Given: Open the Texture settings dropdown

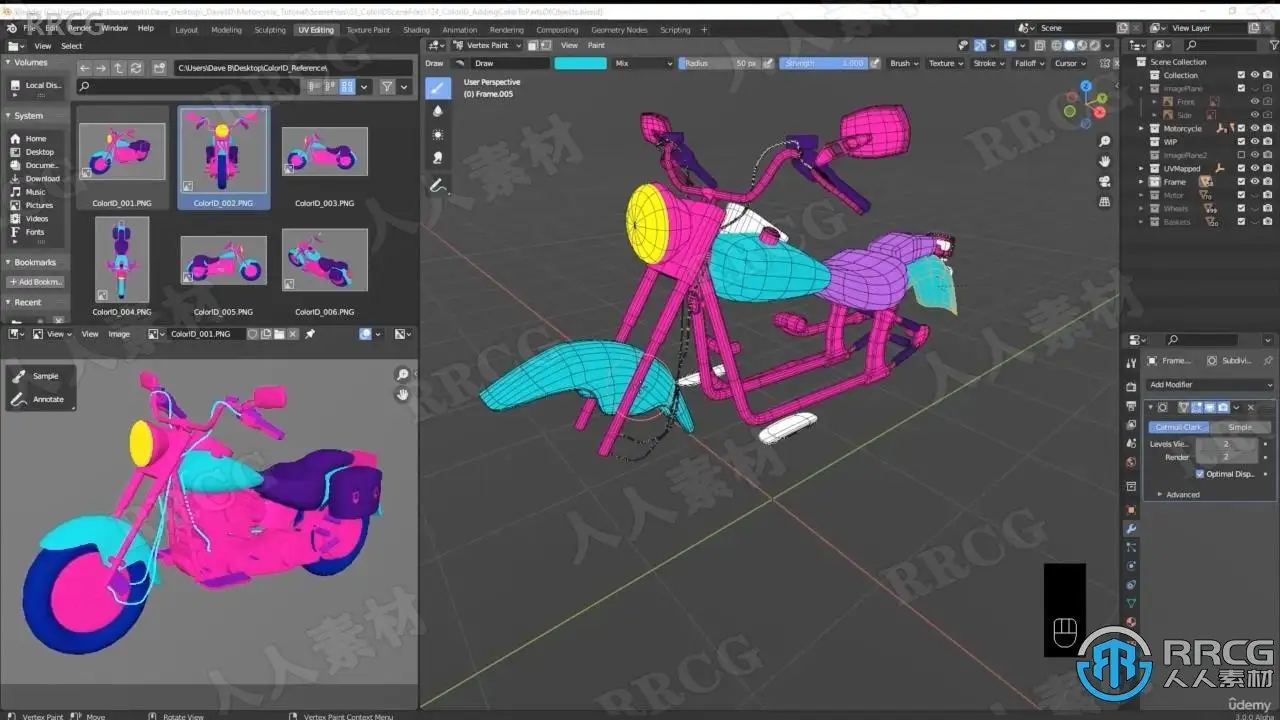Looking at the screenshot, I should 945,63.
